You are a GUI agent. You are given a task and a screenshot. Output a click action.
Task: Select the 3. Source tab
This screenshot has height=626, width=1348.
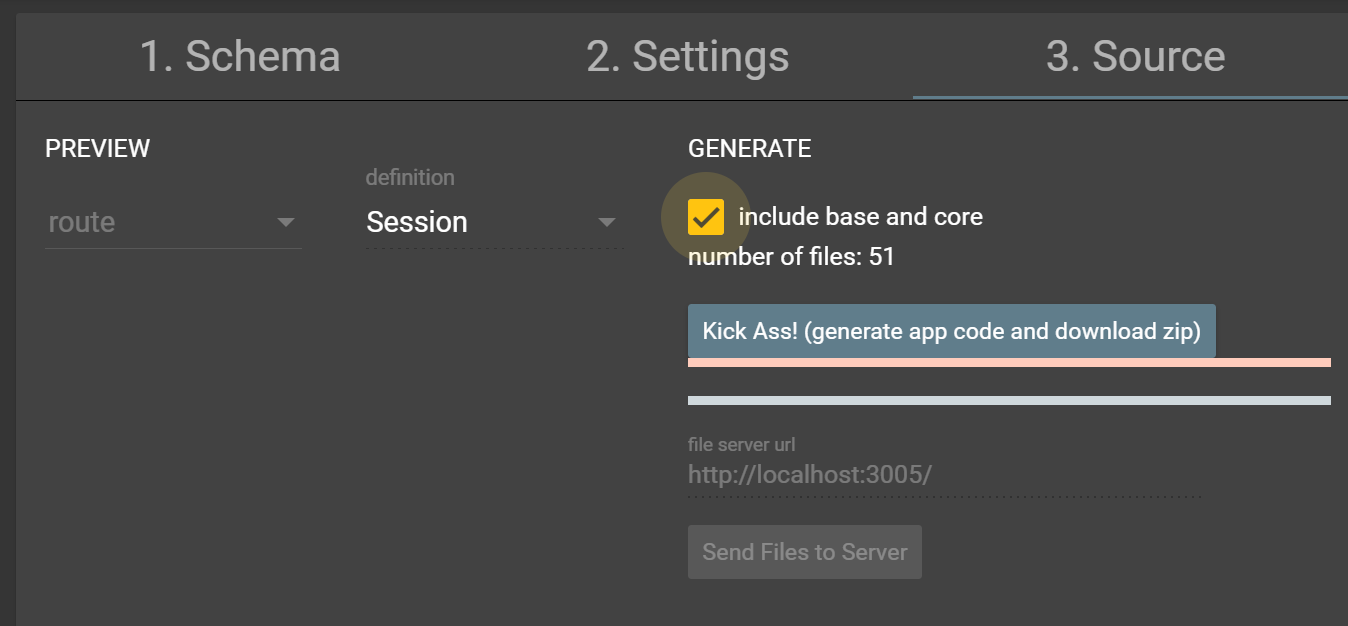click(1135, 57)
